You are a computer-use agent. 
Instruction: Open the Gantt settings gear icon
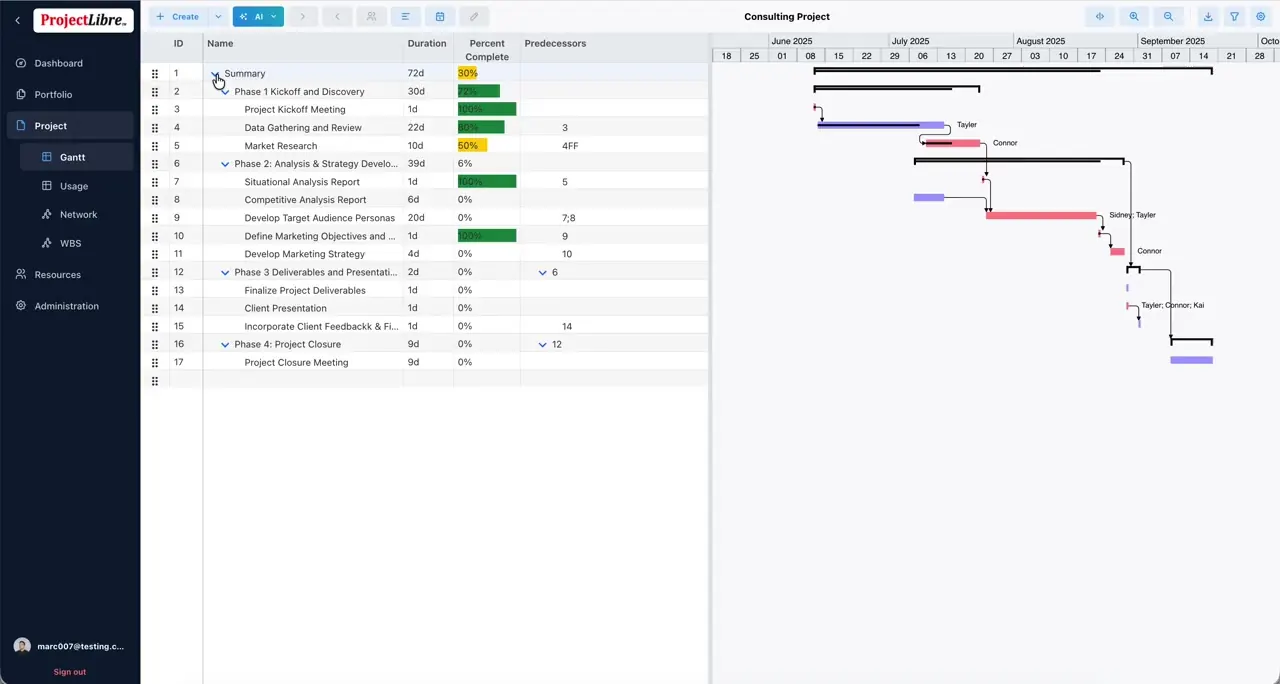(1260, 16)
